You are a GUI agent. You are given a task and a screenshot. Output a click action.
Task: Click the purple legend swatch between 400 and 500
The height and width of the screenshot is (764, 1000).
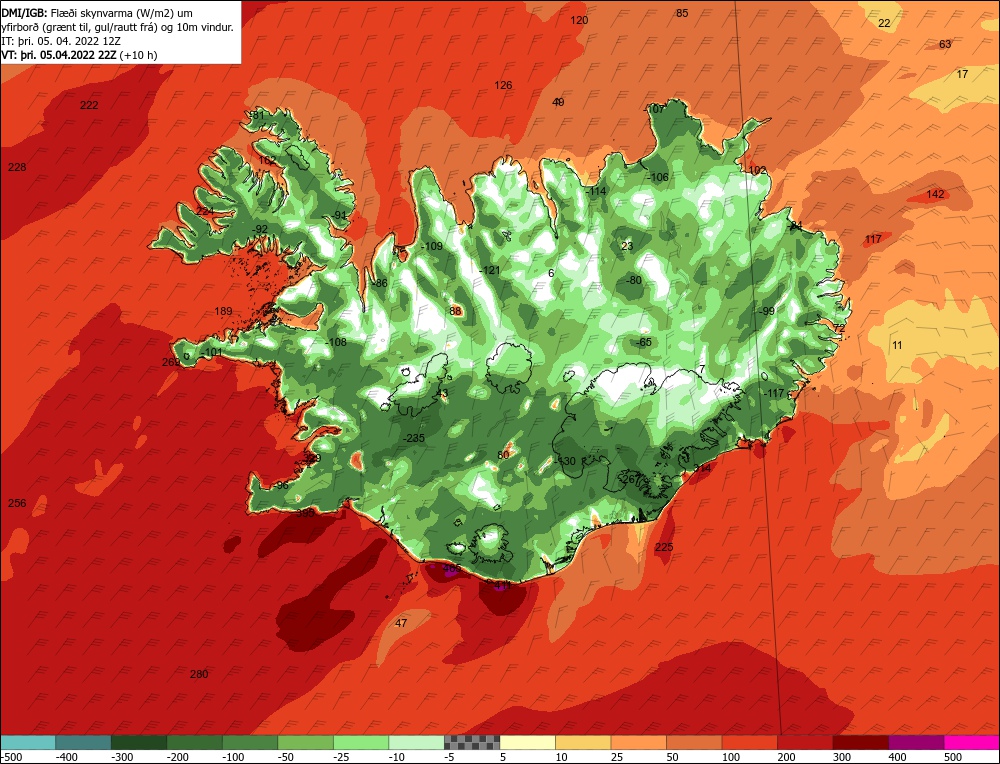pyautogui.click(x=916, y=742)
